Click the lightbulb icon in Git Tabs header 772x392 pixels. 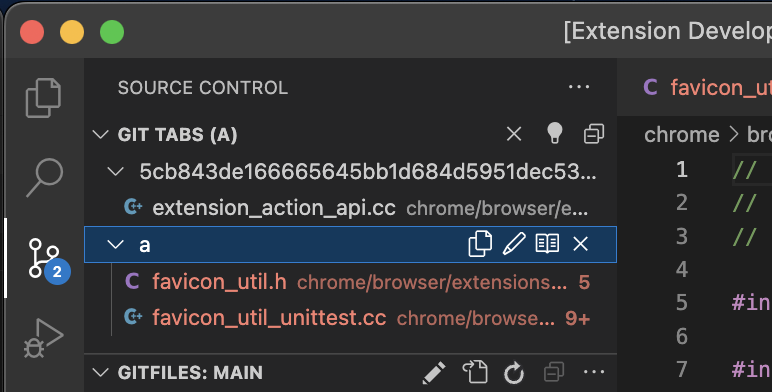tap(554, 133)
